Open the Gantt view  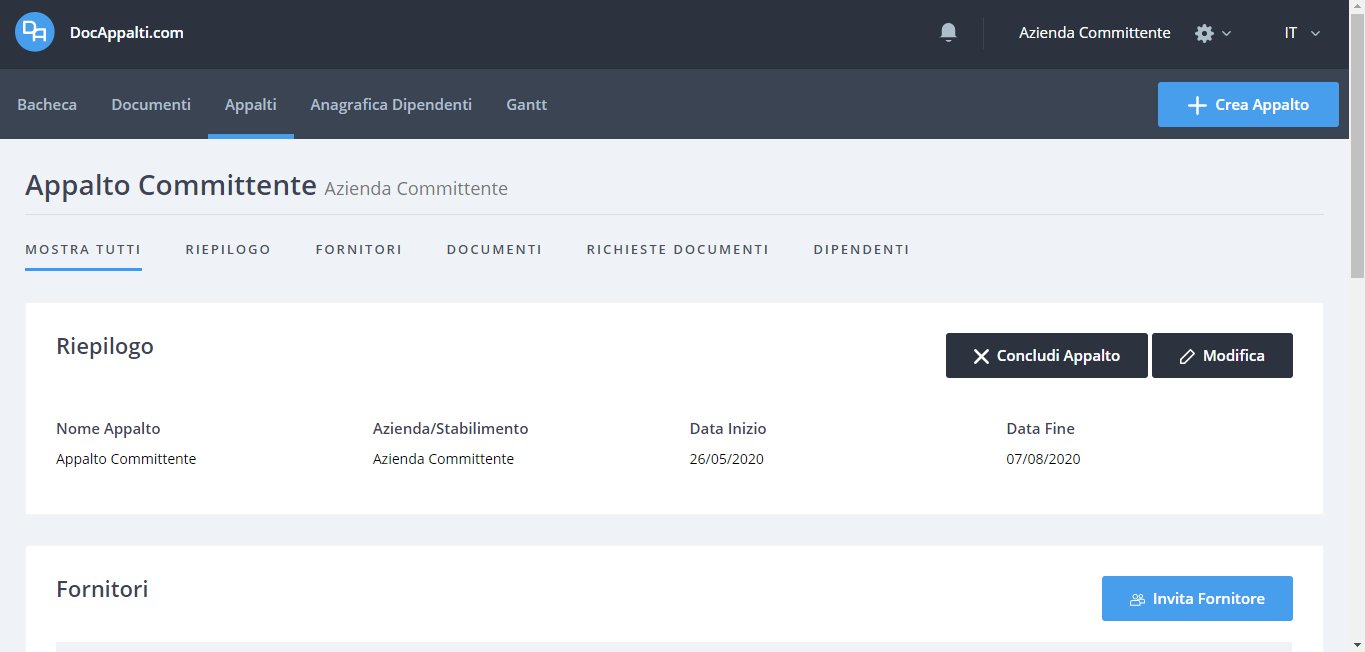coord(526,104)
